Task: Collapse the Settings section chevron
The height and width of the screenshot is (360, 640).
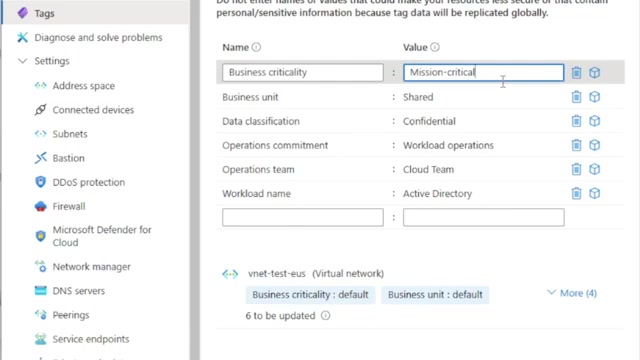Action: (x=23, y=61)
